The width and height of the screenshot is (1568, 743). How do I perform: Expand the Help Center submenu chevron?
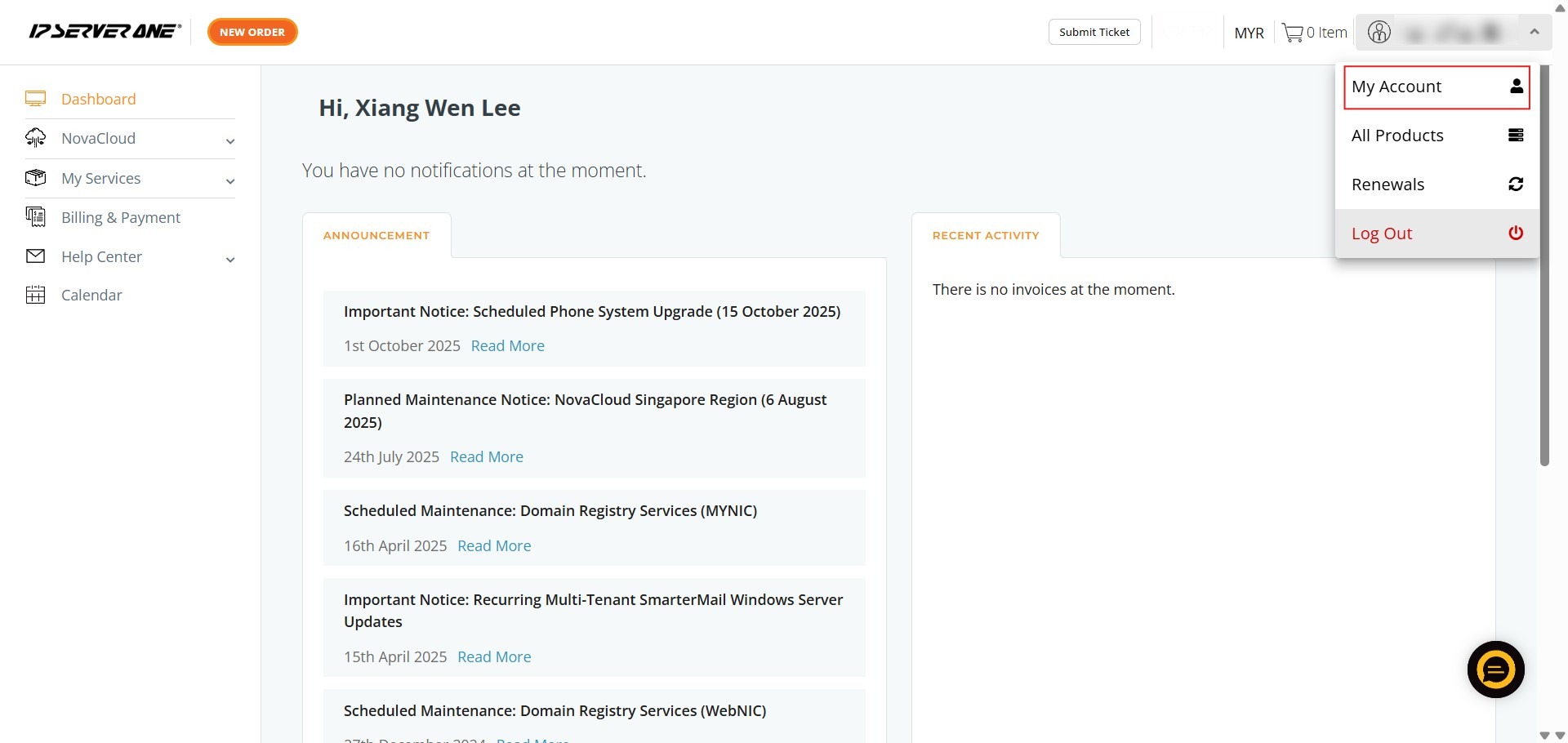tap(230, 259)
